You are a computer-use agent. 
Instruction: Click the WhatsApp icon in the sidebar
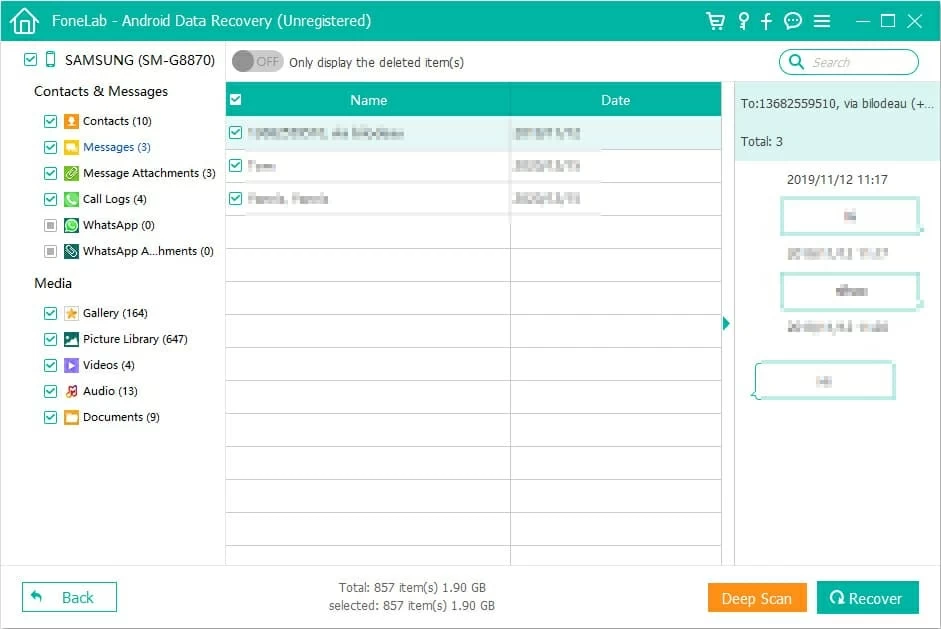71,225
